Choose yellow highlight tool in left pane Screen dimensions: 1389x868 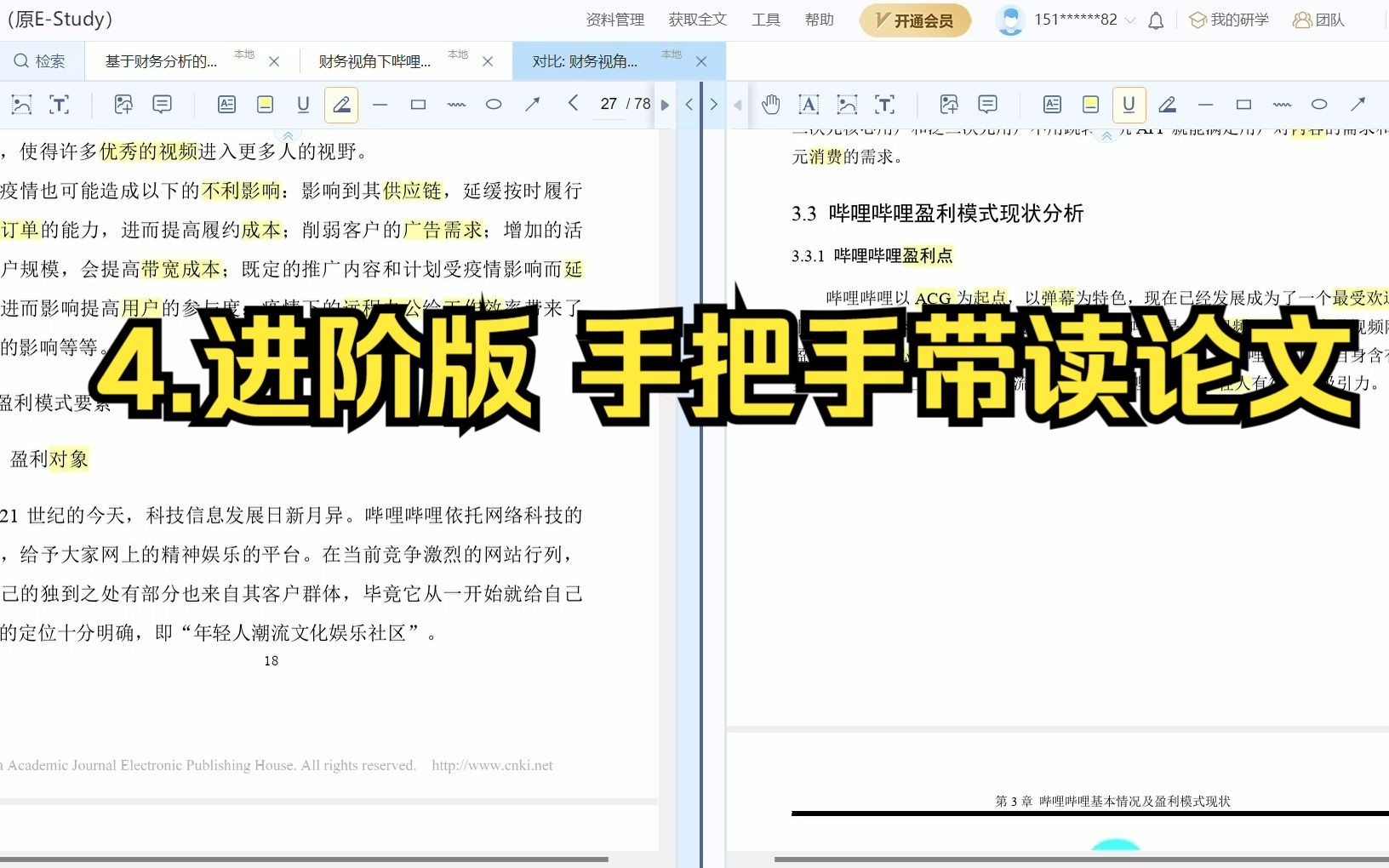click(x=265, y=105)
